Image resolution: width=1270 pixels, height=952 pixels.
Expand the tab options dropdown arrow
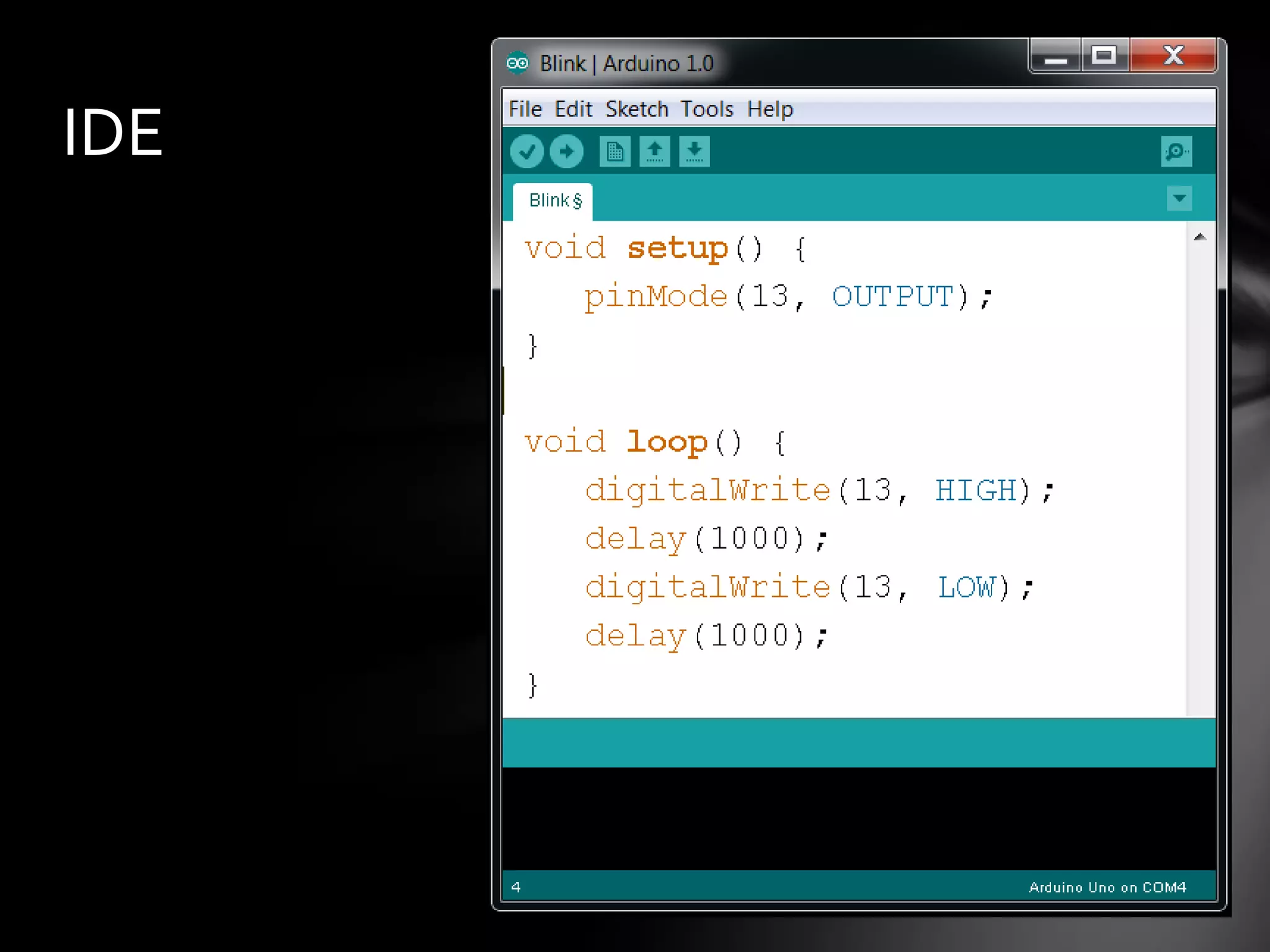[1179, 199]
